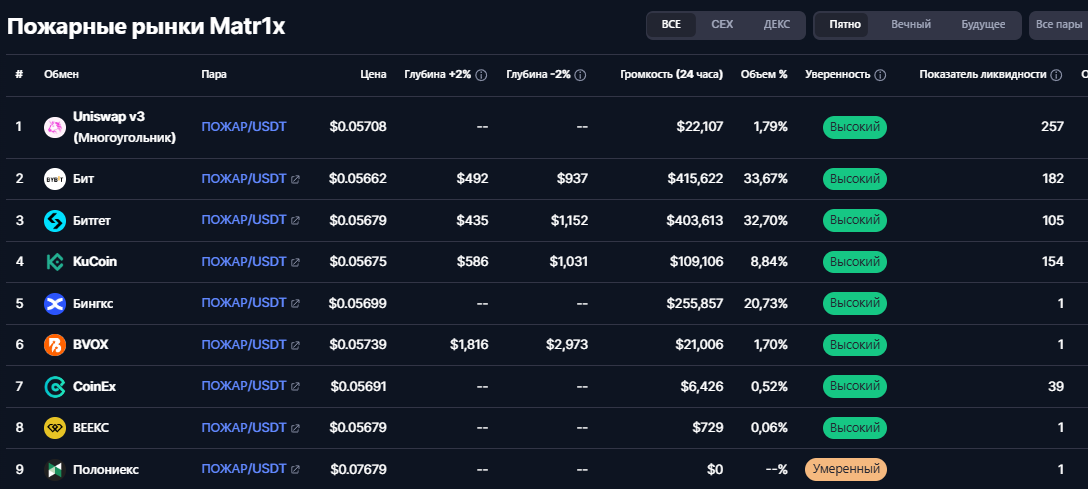This screenshot has width=1088, height=489.
Task: Click the BEEKC exchange logo
Action: (55, 428)
